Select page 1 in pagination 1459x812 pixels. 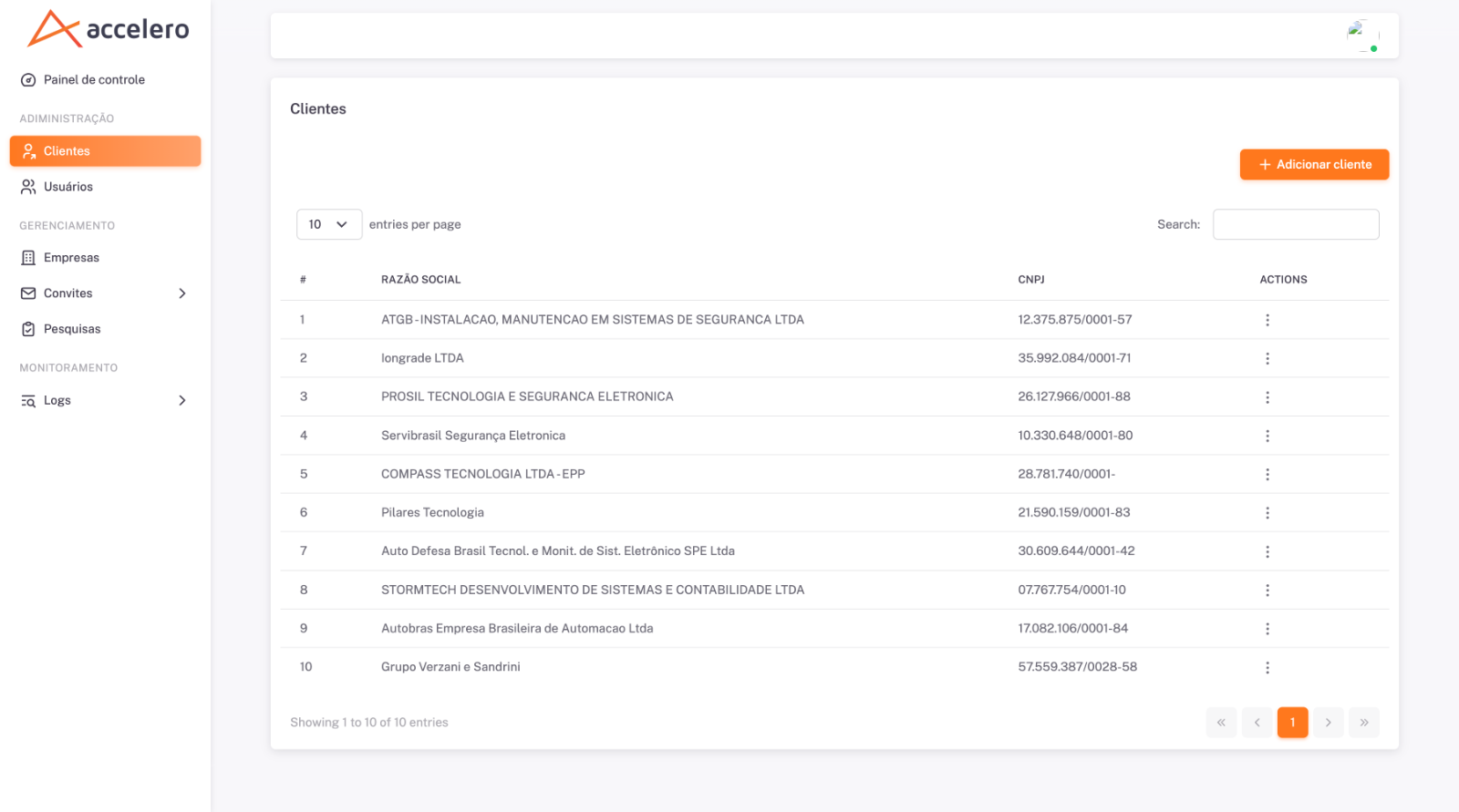[x=1292, y=723]
